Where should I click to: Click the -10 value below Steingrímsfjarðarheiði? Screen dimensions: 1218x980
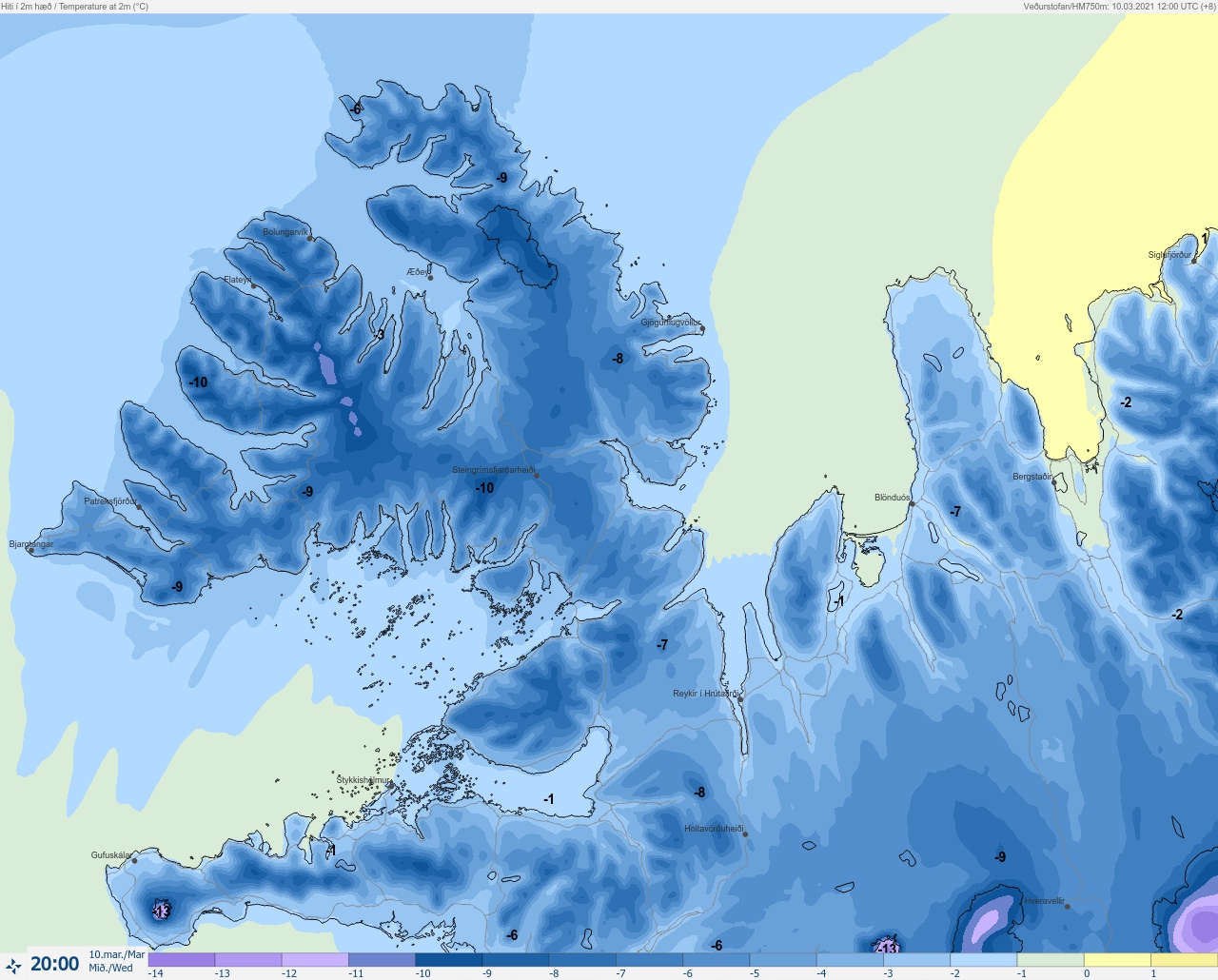484,488
